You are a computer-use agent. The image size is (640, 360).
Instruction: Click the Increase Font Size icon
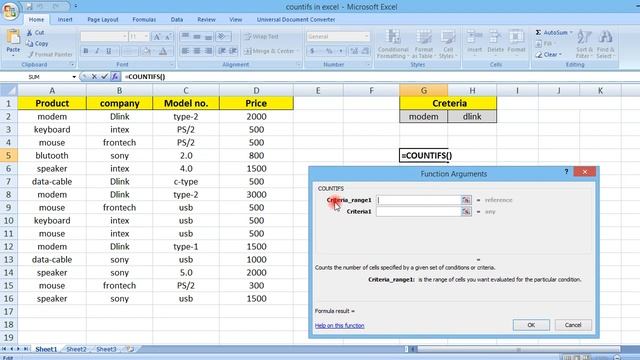point(157,37)
